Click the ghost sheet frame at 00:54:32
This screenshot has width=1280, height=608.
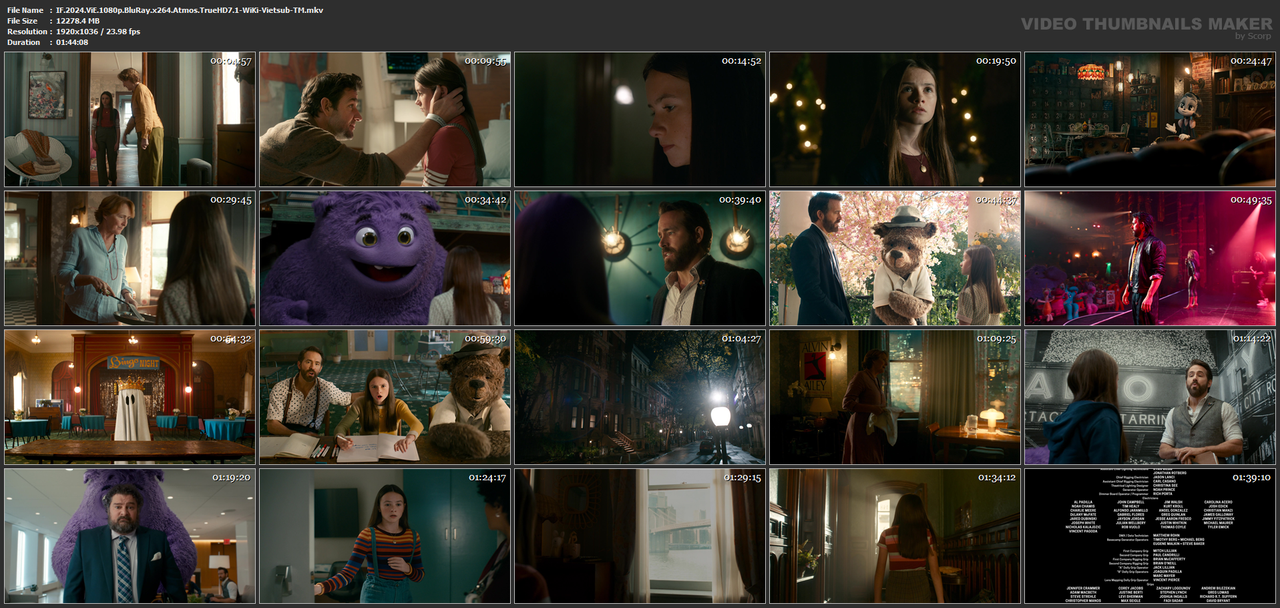(130, 397)
